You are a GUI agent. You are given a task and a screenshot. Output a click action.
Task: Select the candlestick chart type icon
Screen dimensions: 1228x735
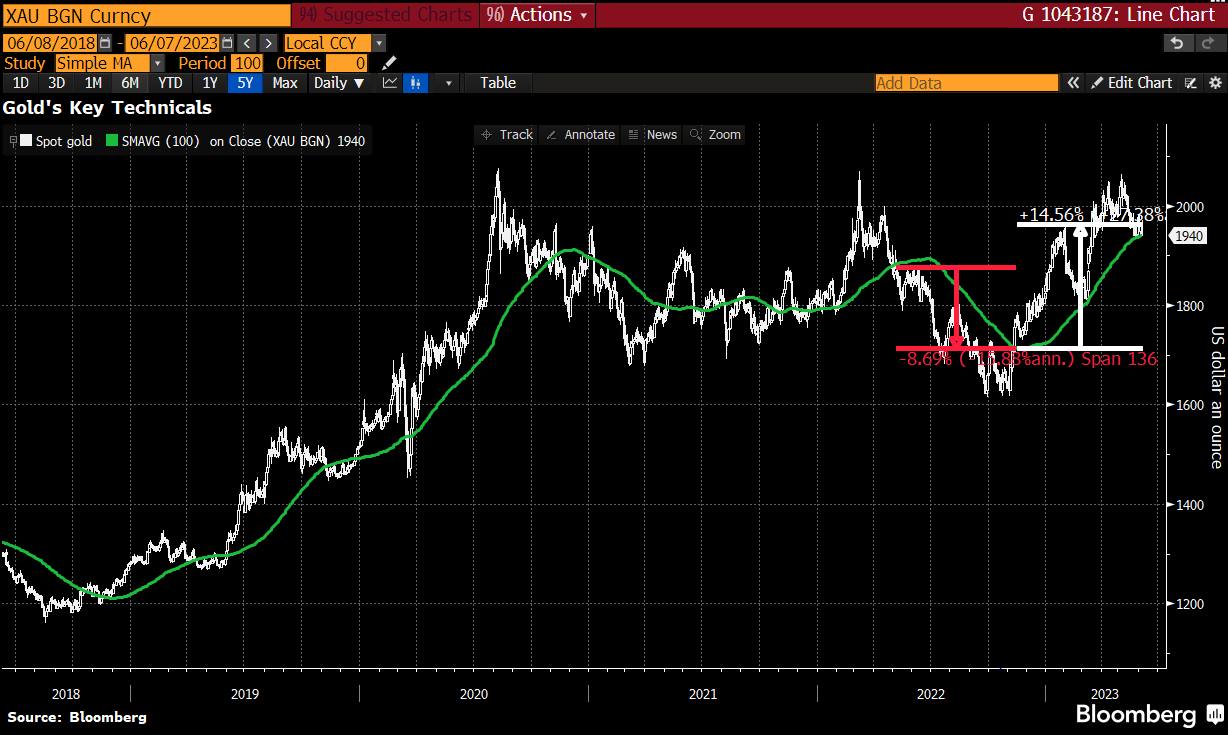click(415, 83)
